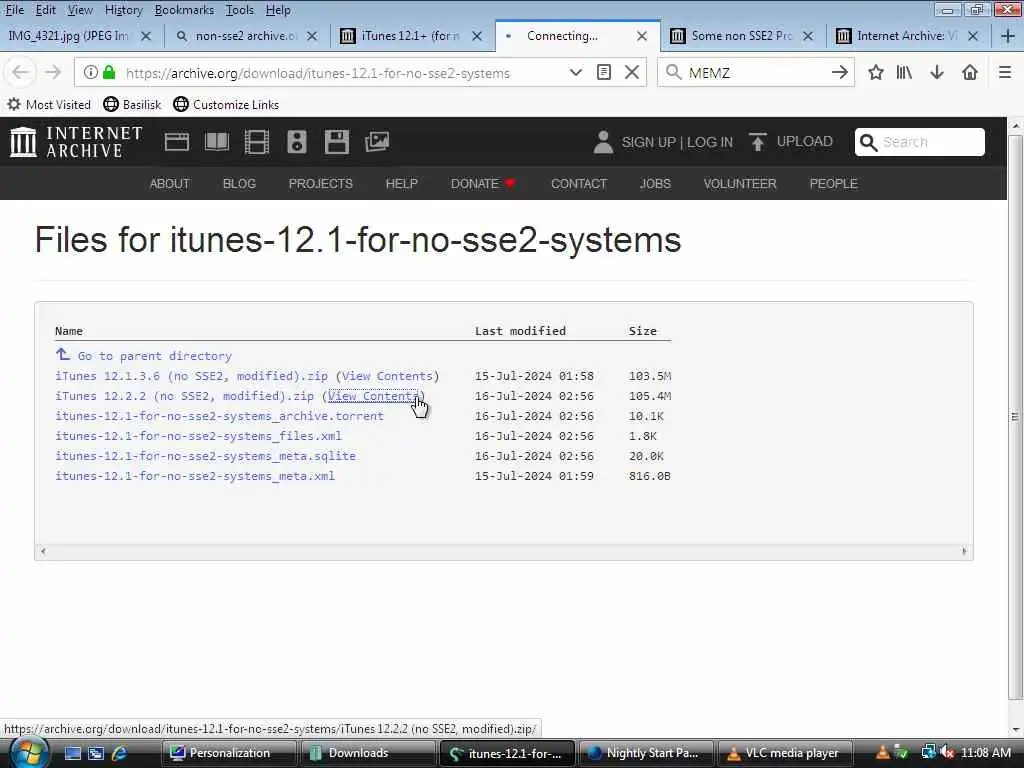Image resolution: width=1024 pixels, height=768 pixels.
Task: Click the browser back arrow
Action: point(20,72)
